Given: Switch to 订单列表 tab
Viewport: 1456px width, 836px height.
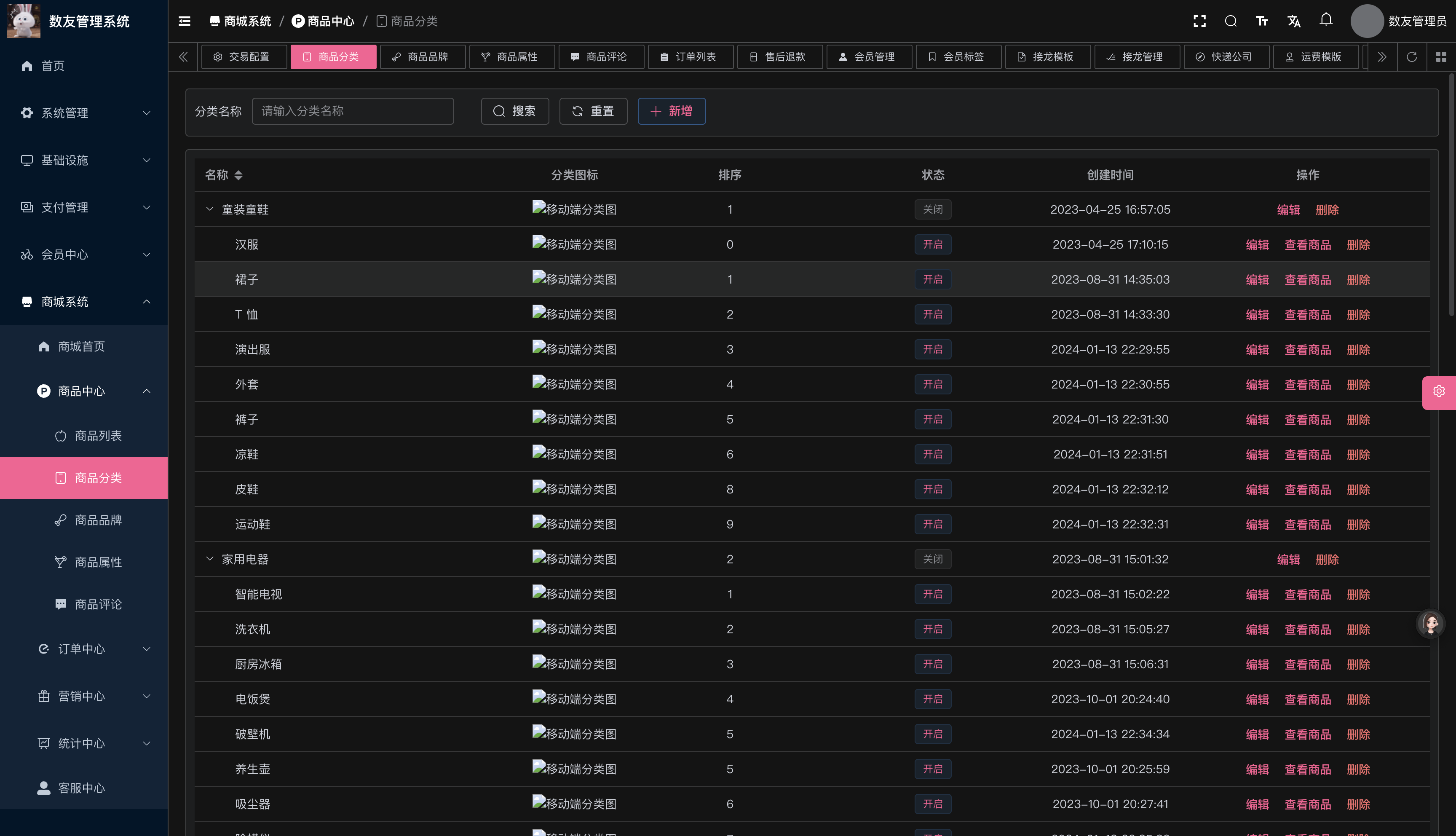Looking at the screenshot, I should 691,57.
